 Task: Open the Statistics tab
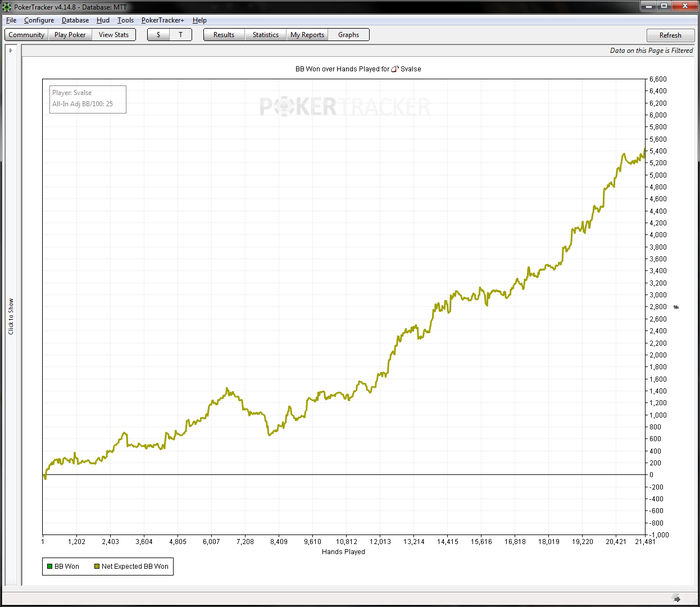265,35
